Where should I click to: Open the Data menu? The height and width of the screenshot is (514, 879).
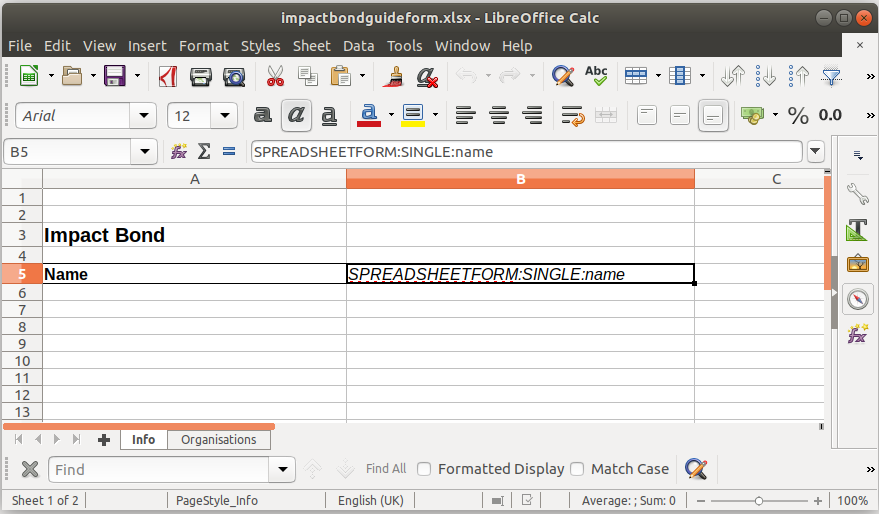point(359,46)
